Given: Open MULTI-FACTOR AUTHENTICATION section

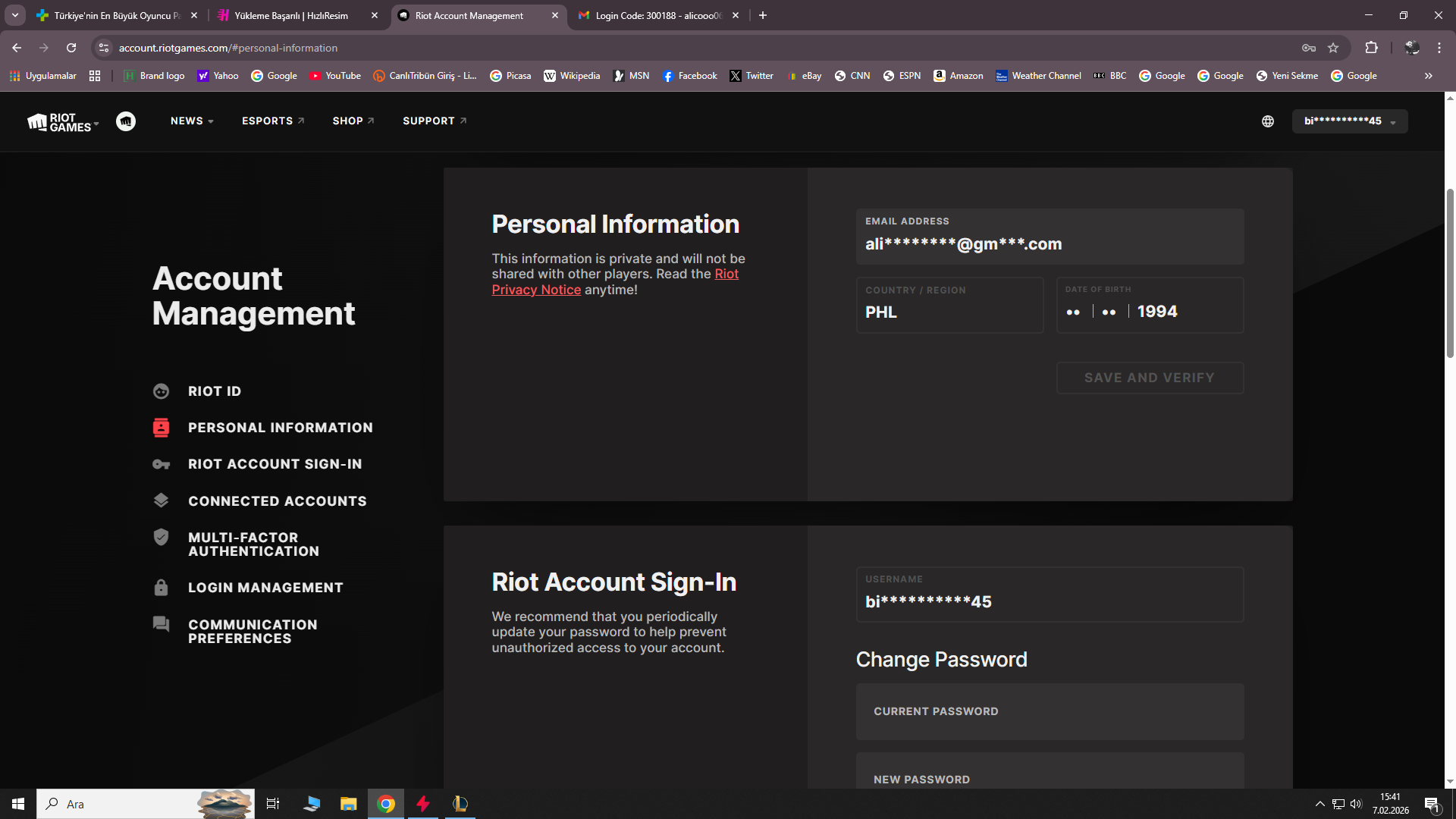Looking at the screenshot, I should pyautogui.click(x=254, y=544).
